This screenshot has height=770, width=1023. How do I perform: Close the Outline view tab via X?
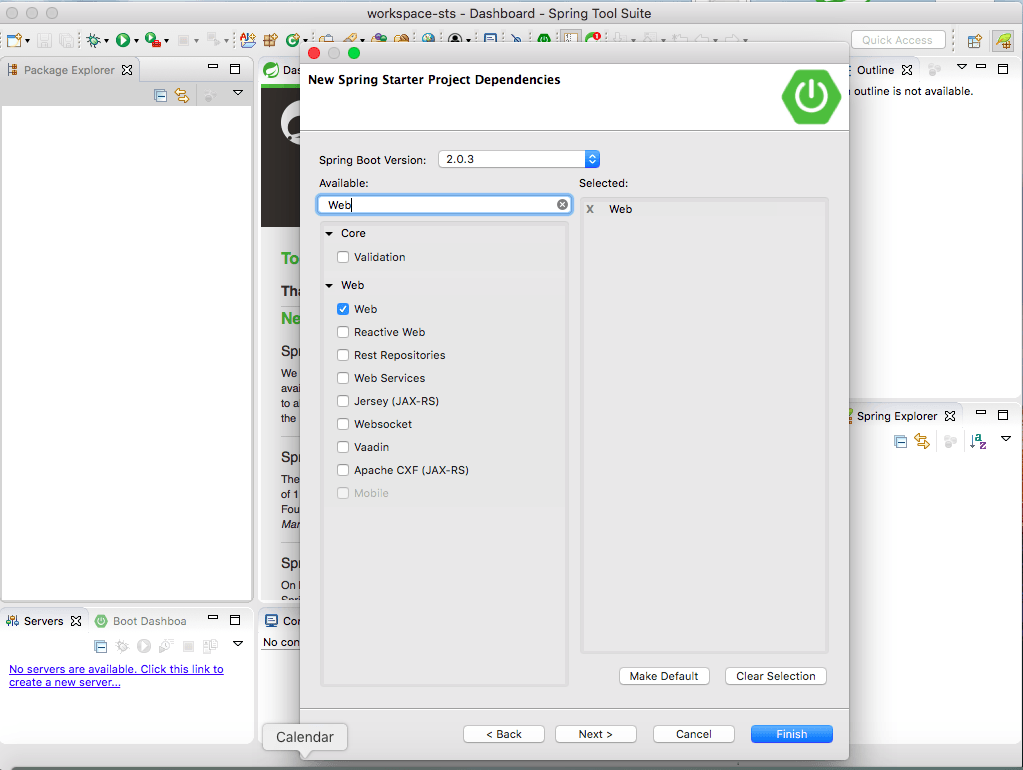click(x=907, y=70)
